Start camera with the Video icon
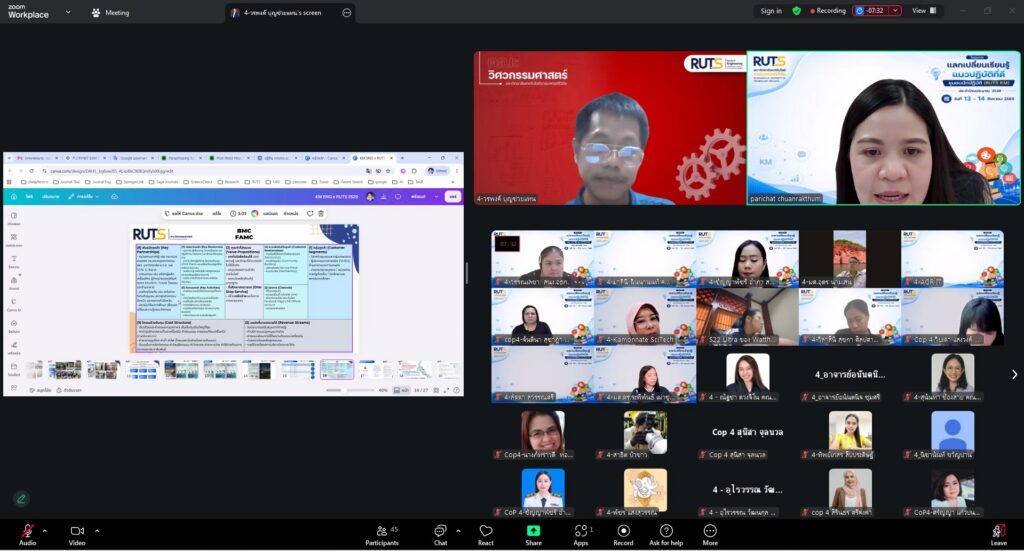The image size is (1024, 551). pos(77,531)
